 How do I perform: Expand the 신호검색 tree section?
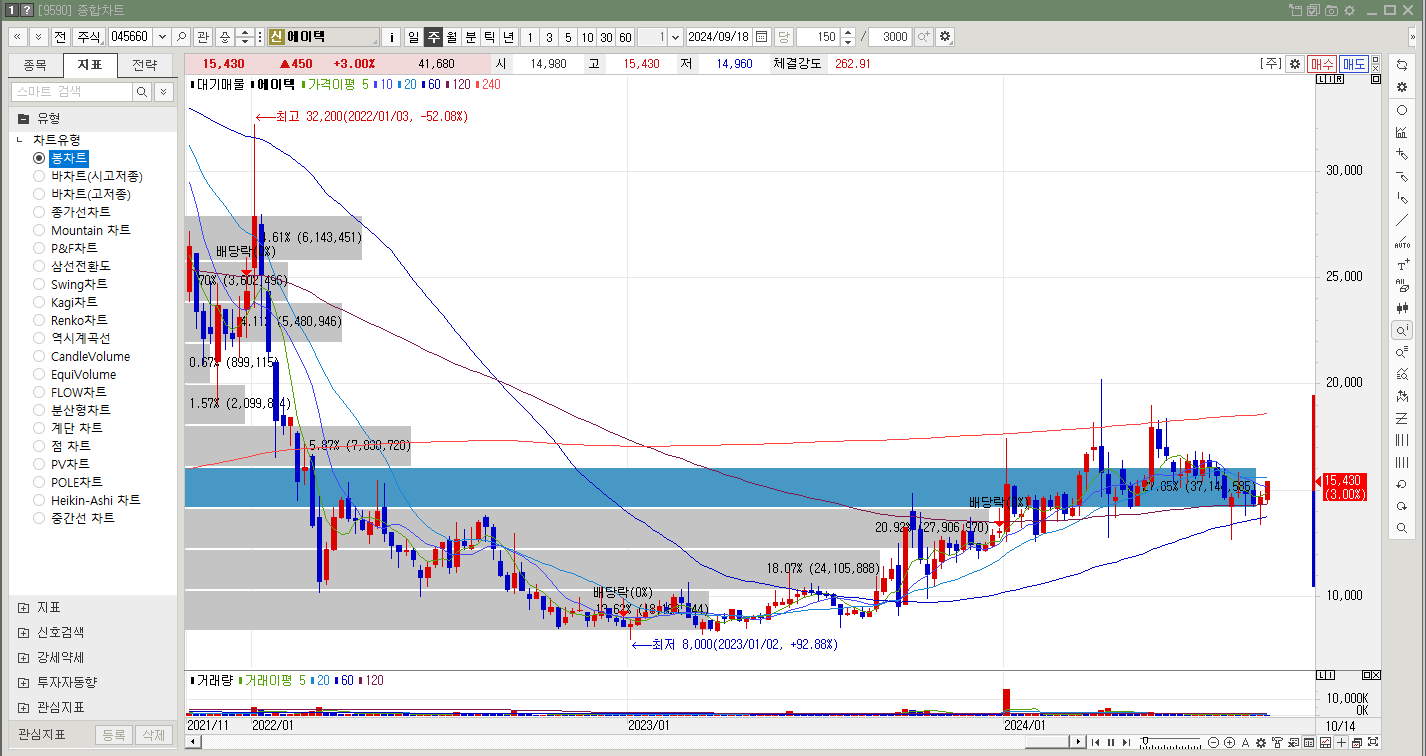tap(23, 632)
